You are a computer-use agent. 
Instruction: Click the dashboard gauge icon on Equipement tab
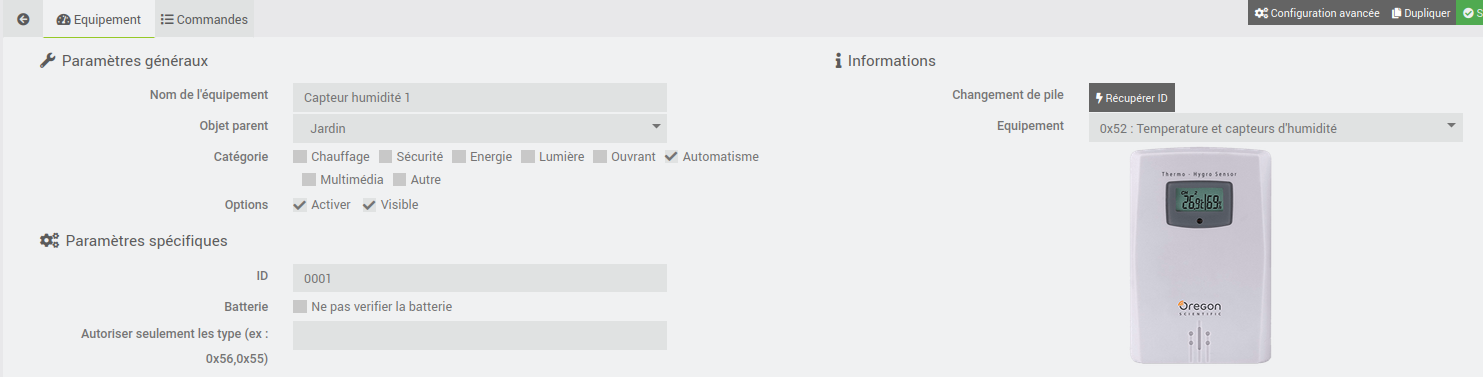64,19
